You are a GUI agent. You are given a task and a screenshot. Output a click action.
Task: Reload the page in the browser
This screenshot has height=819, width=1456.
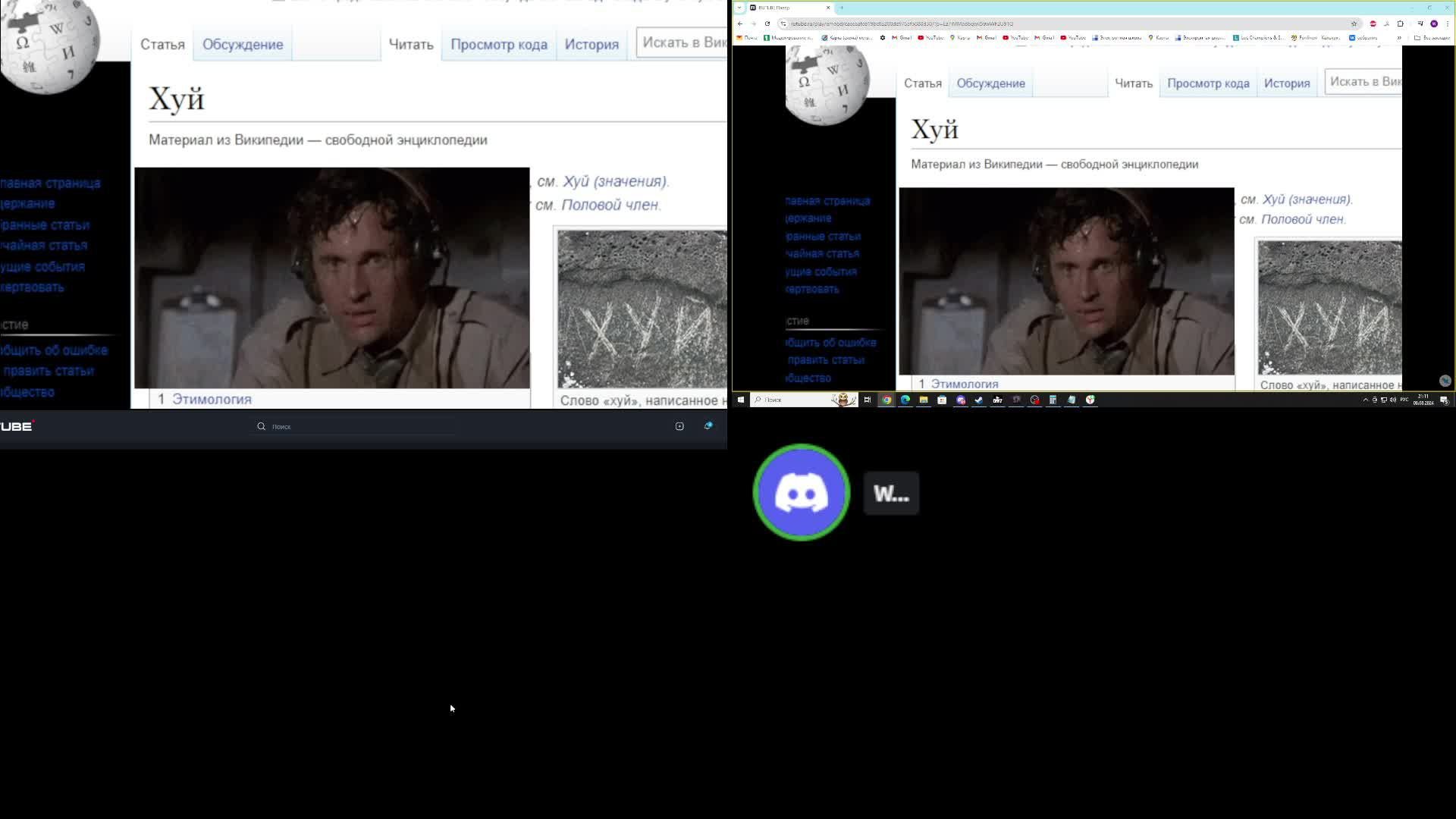click(x=767, y=24)
